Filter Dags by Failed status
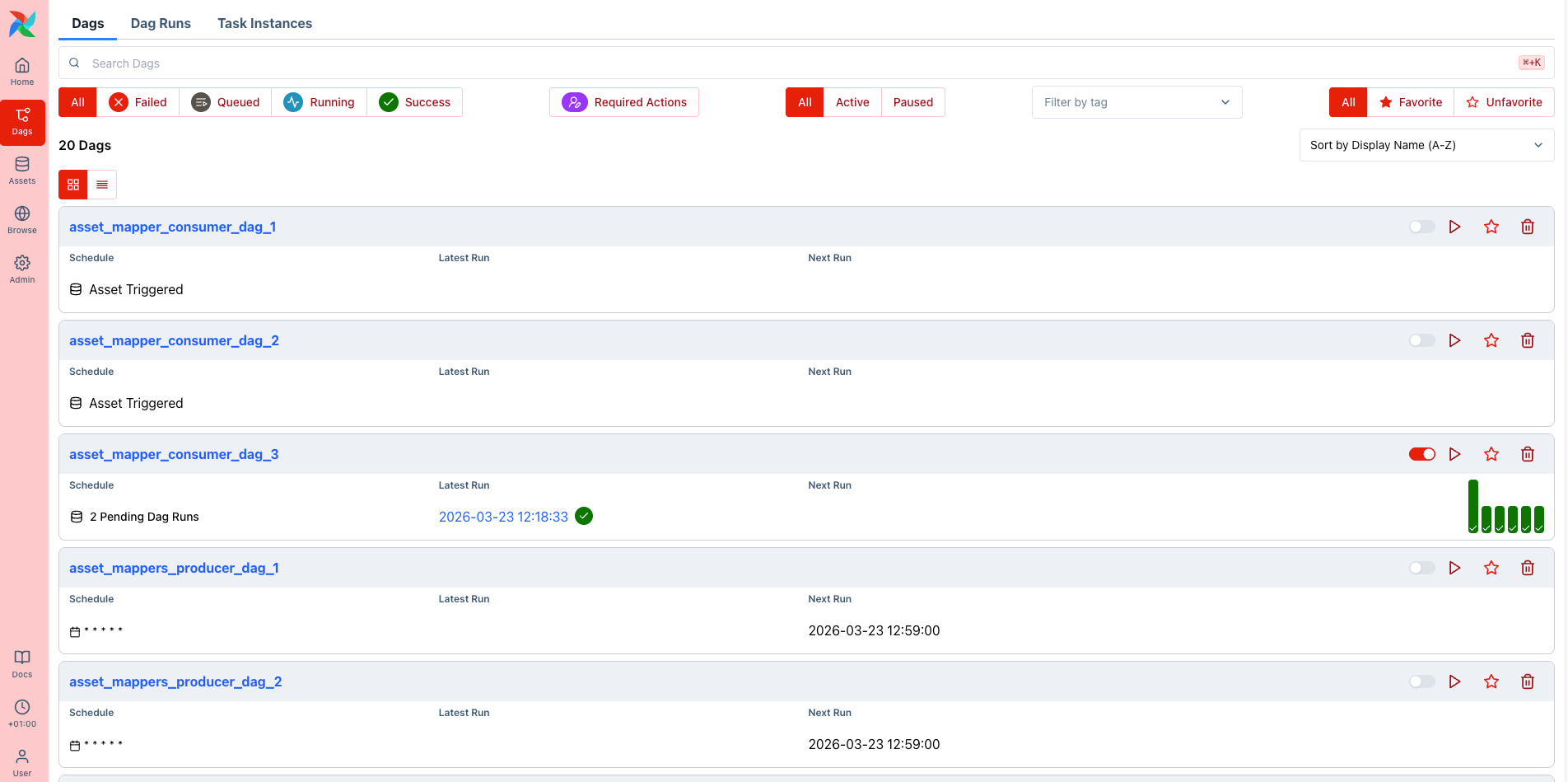1568x782 pixels. tap(138, 102)
